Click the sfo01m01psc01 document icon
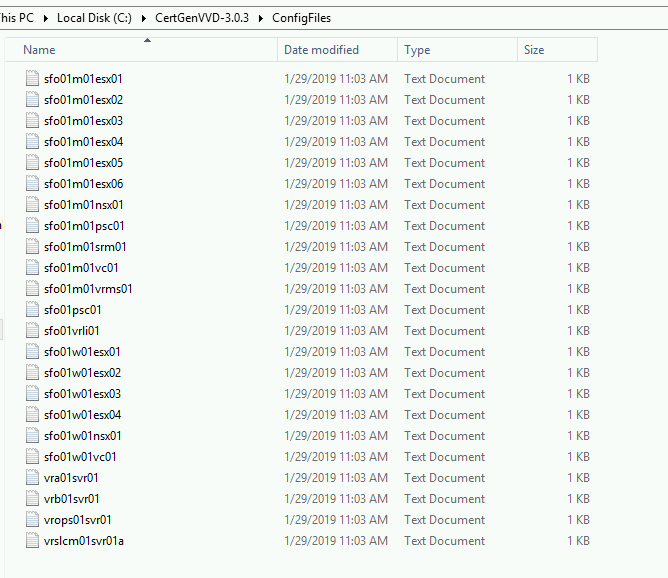The height and width of the screenshot is (578, 668). [x=33, y=226]
